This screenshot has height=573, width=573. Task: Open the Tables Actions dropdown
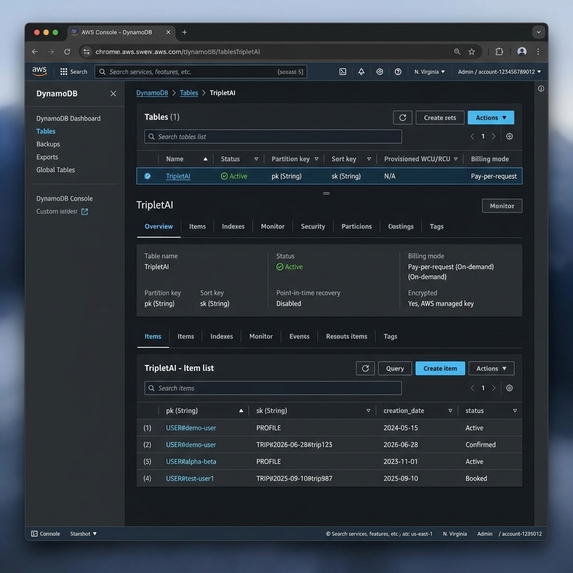point(491,118)
